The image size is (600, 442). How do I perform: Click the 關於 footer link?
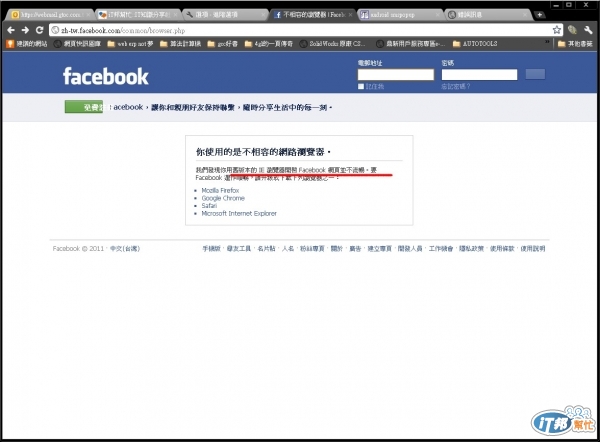pos(336,248)
